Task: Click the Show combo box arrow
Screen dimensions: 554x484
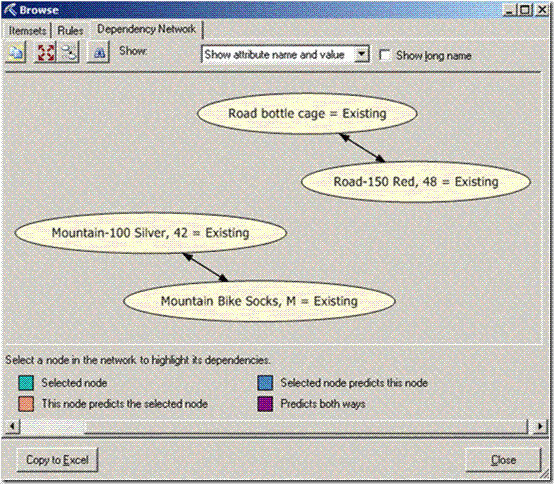Action: (x=361, y=54)
